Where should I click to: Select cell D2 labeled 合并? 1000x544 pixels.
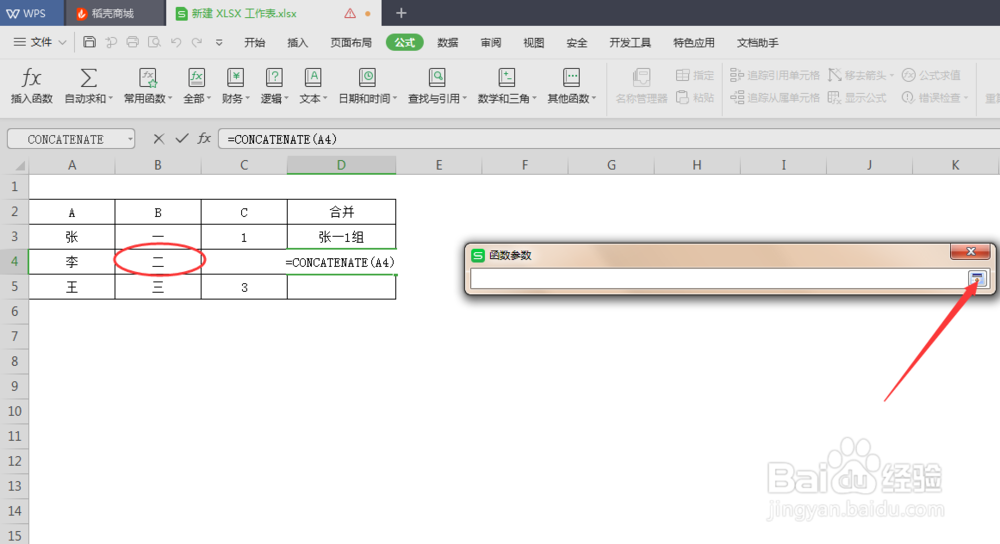(341, 212)
